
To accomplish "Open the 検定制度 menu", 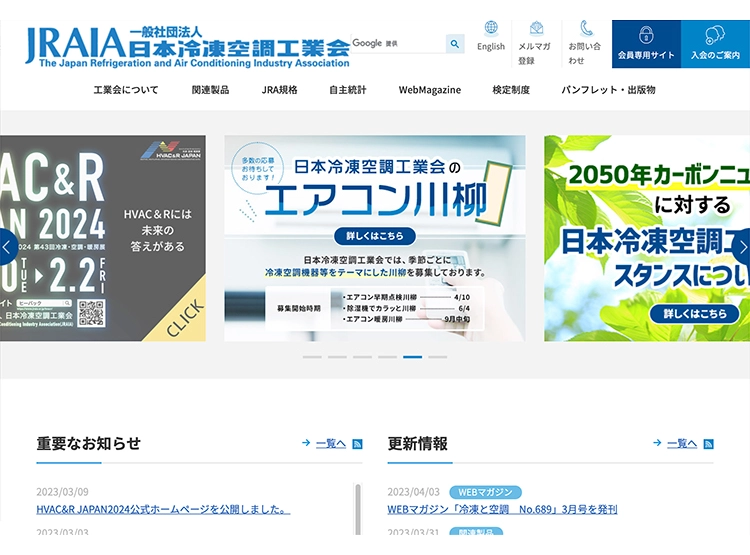I will click(511, 90).
